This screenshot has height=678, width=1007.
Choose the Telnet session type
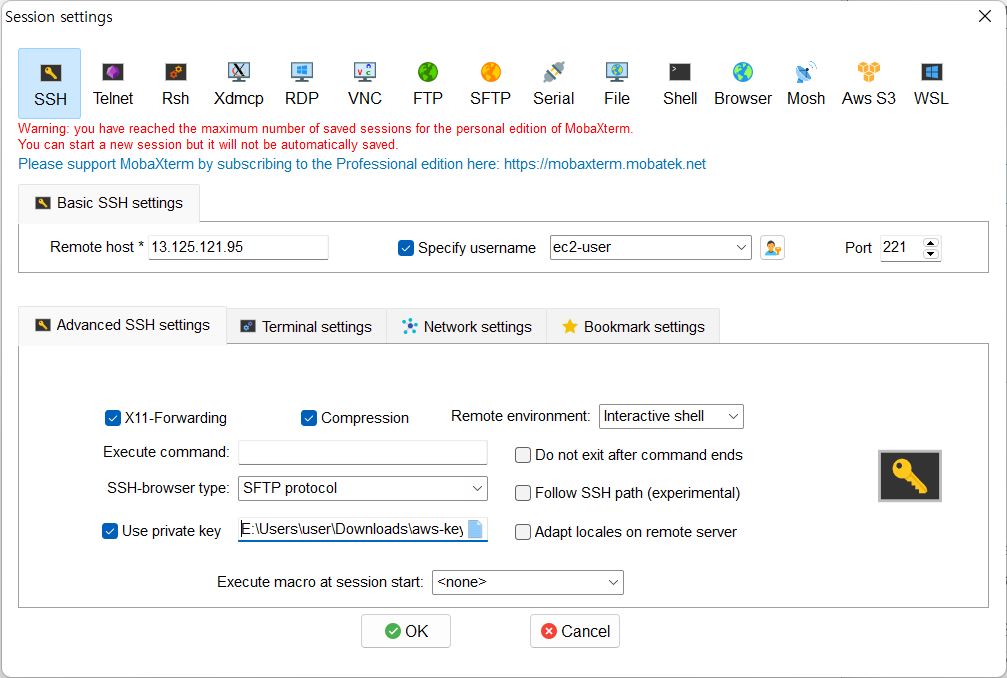point(112,83)
